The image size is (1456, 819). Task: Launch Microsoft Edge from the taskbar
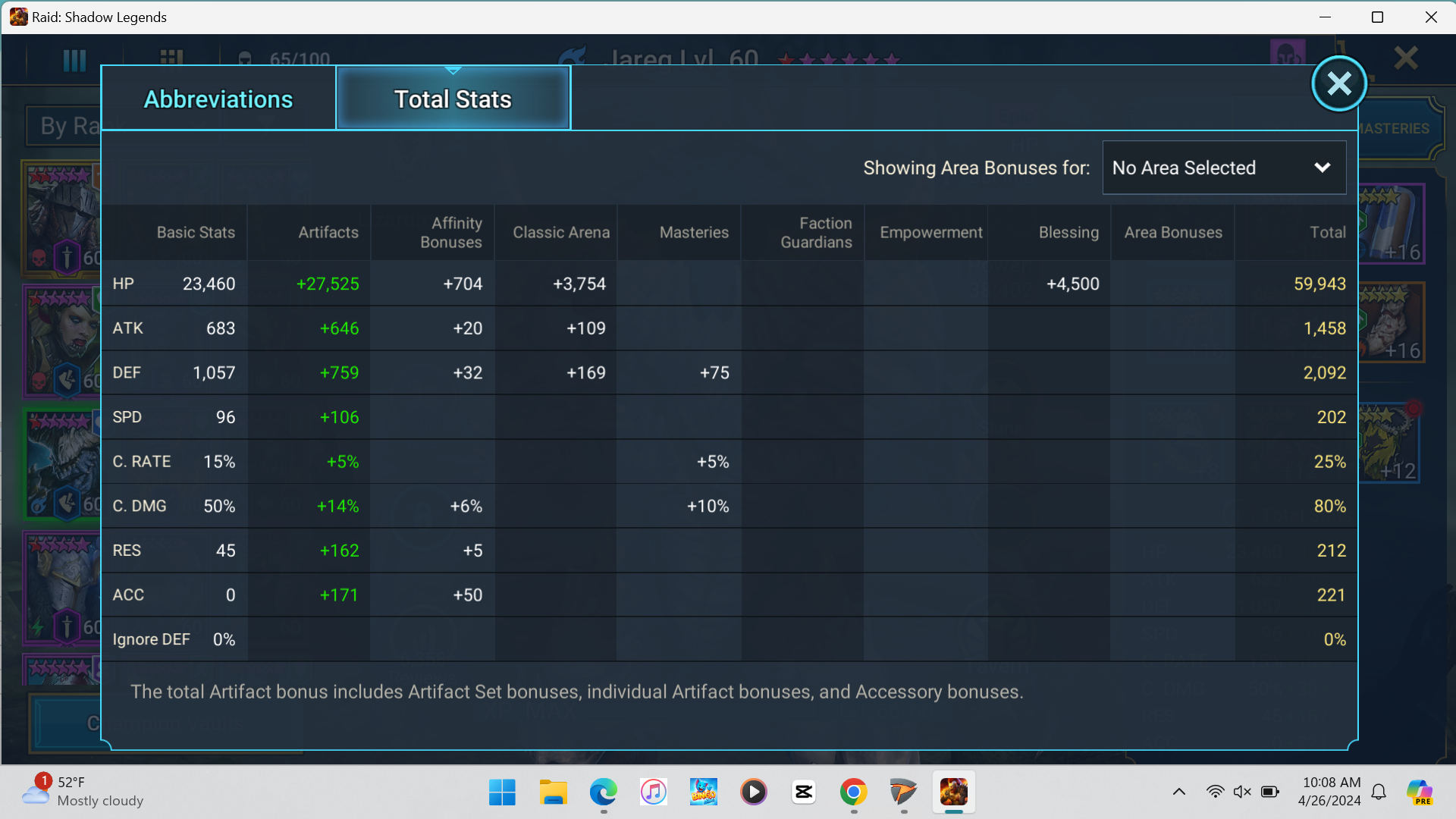[603, 792]
